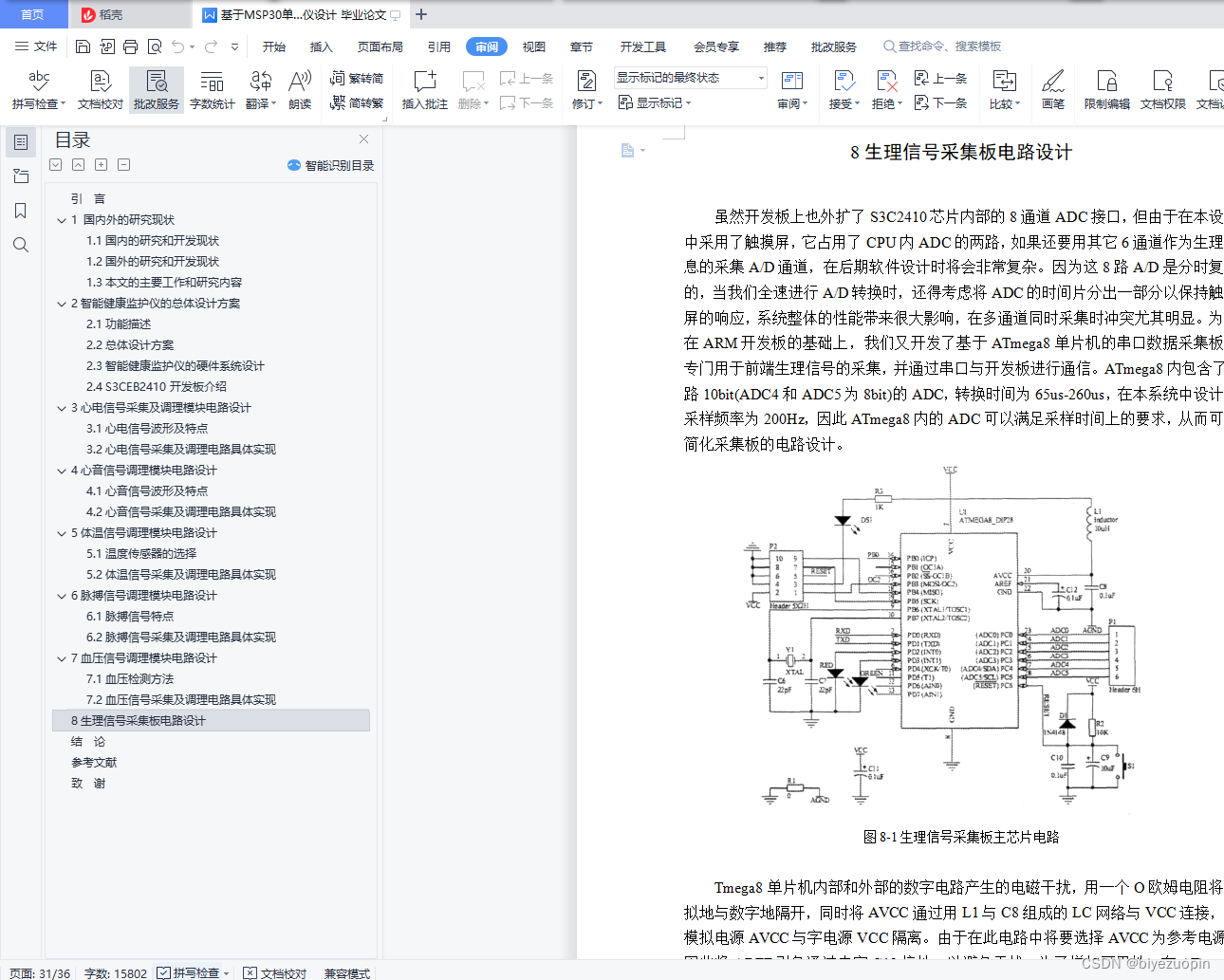The width and height of the screenshot is (1224, 980).
Task: Collapse the '7 血压信号调理模块电路设计' node
Action: coord(62,658)
